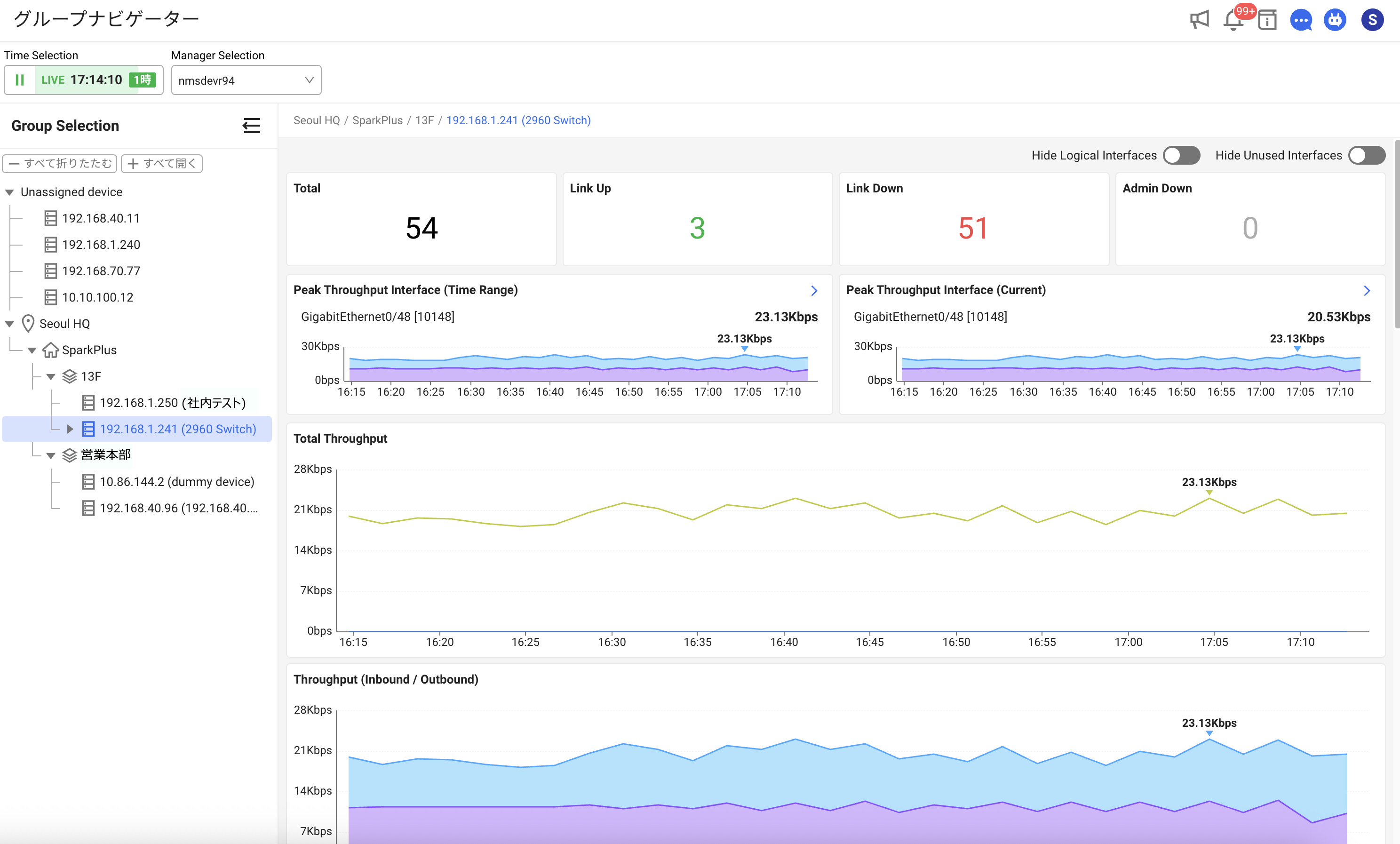Image resolution: width=1400 pixels, height=844 pixels.
Task: Select 192.168.1.250 (社内テスト) device in tree
Action: point(172,403)
